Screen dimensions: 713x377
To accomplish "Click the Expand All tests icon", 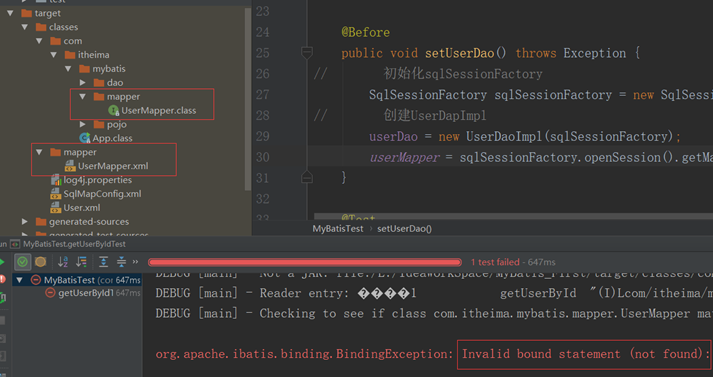I will point(103,261).
